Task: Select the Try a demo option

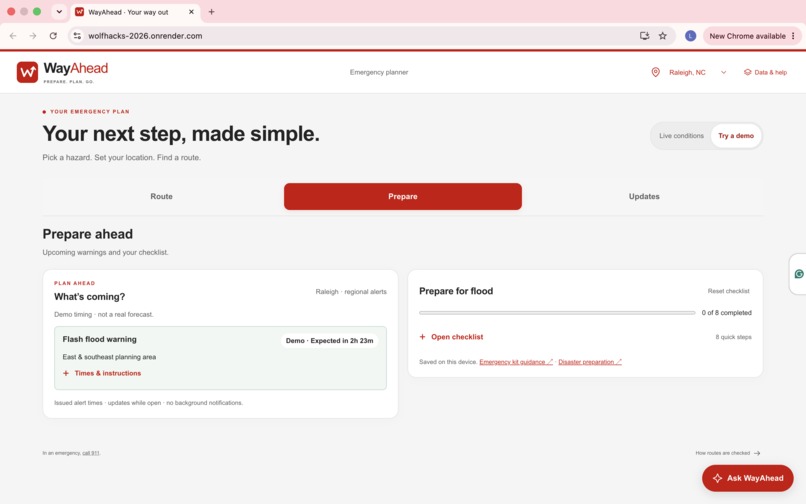Action: tap(736, 136)
